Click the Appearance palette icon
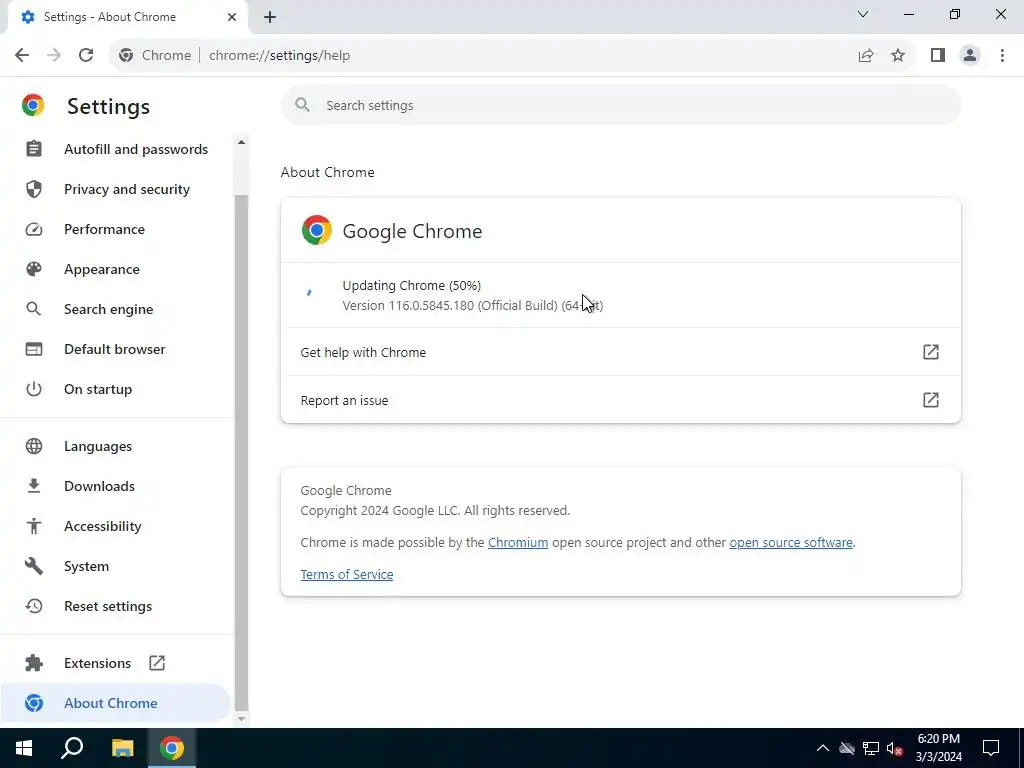The width and height of the screenshot is (1024, 768). (x=34, y=269)
